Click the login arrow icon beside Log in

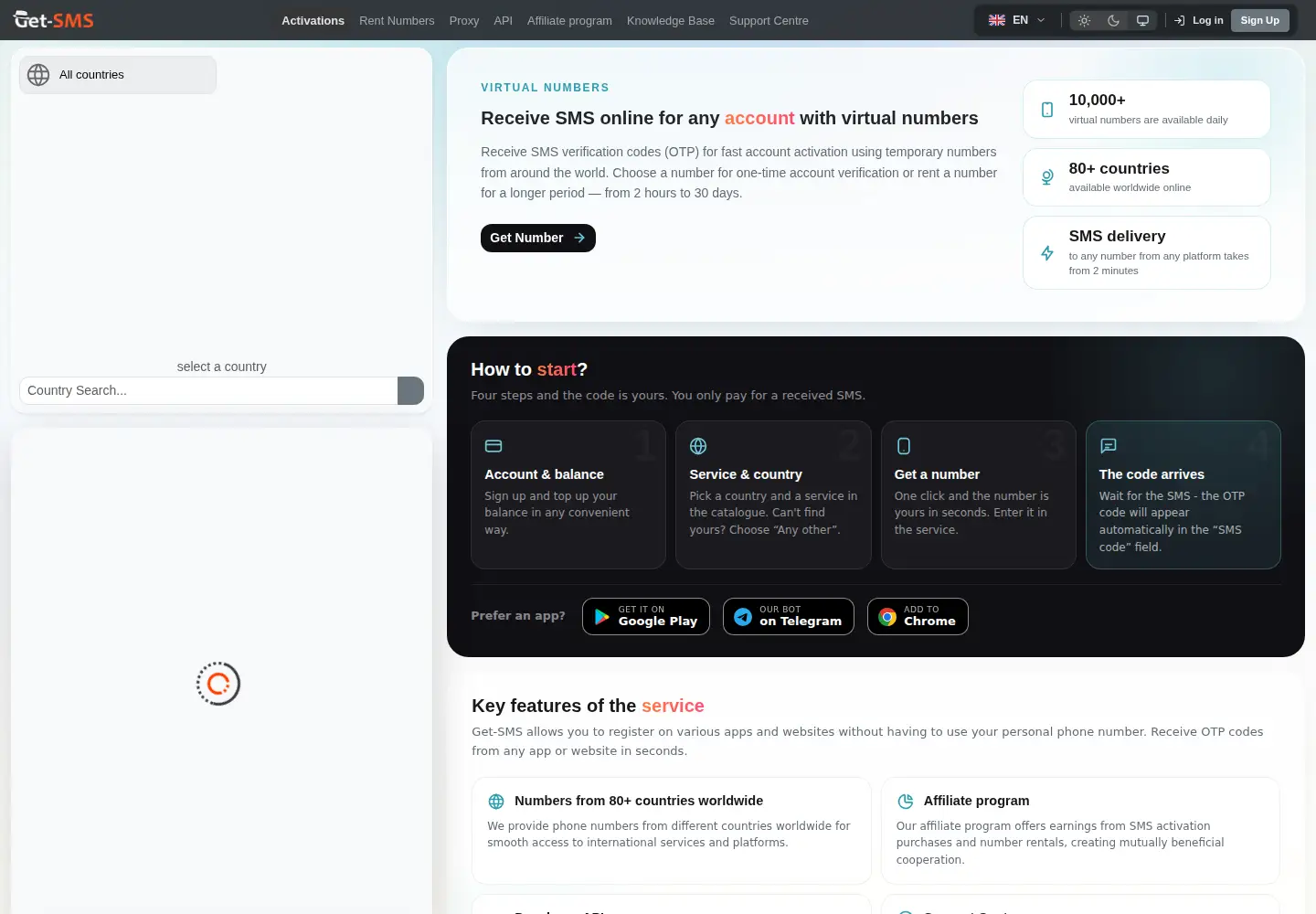click(1180, 20)
